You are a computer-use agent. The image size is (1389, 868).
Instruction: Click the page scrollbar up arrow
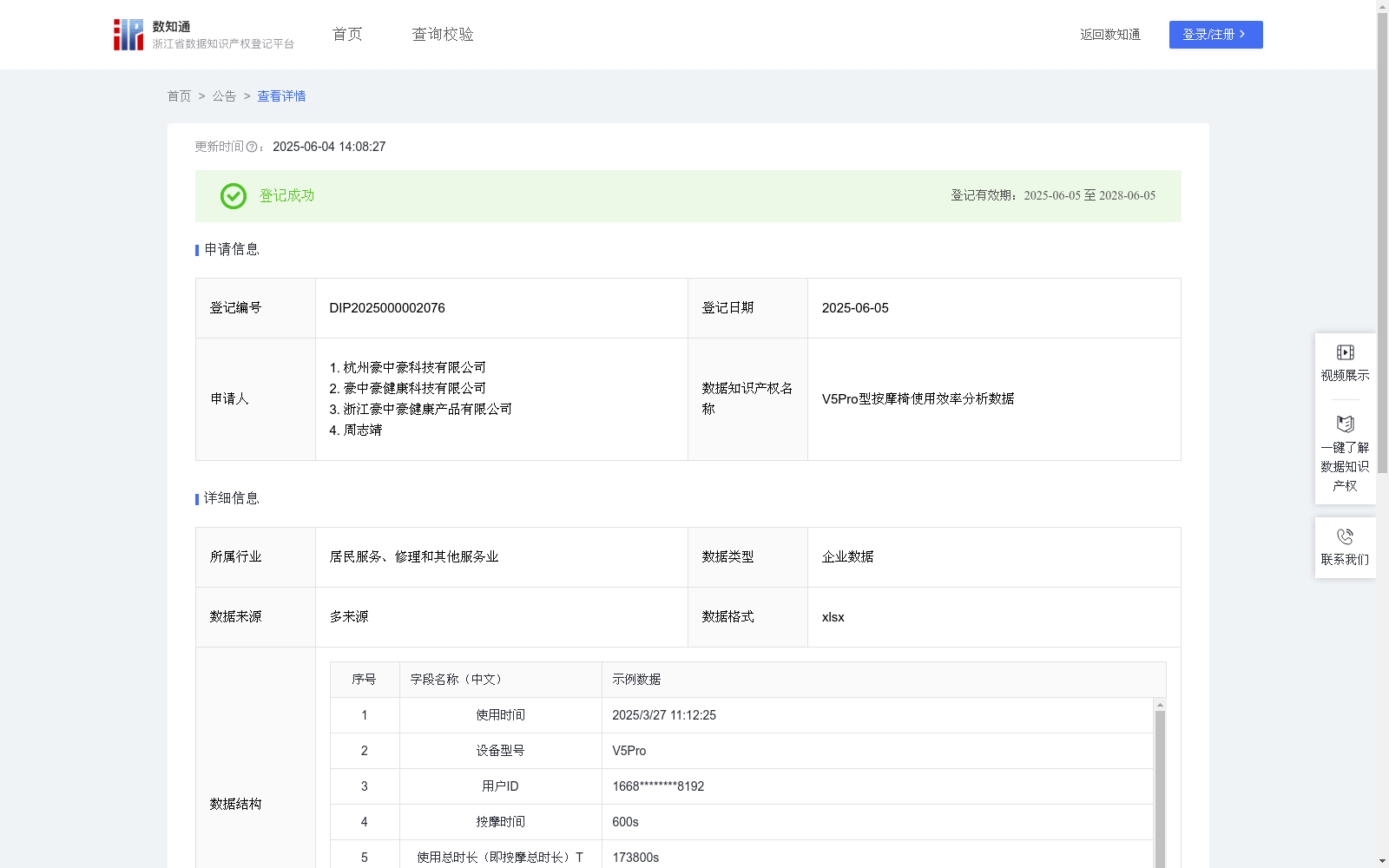point(1382,6)
